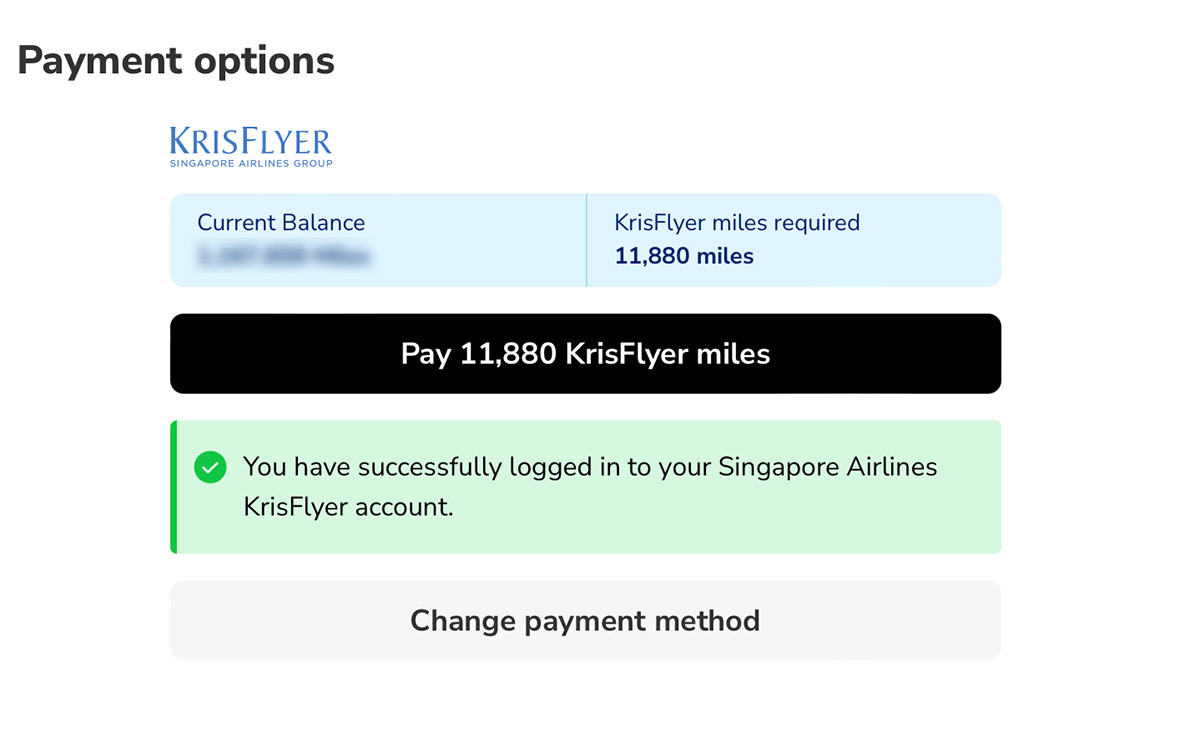Click the KrisFlyer miles required label
This screenshot has width=1200, height=734.
pos(737,223)
